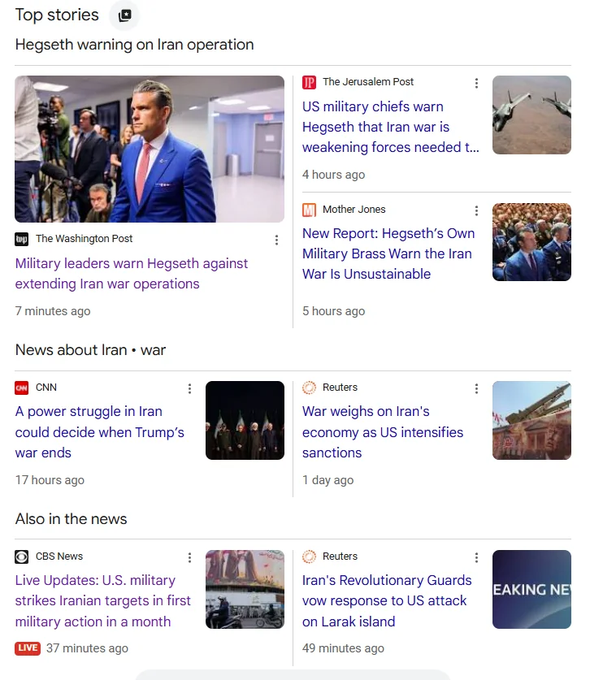Click 'The Jerusalem Post' source name

point(368,82)
